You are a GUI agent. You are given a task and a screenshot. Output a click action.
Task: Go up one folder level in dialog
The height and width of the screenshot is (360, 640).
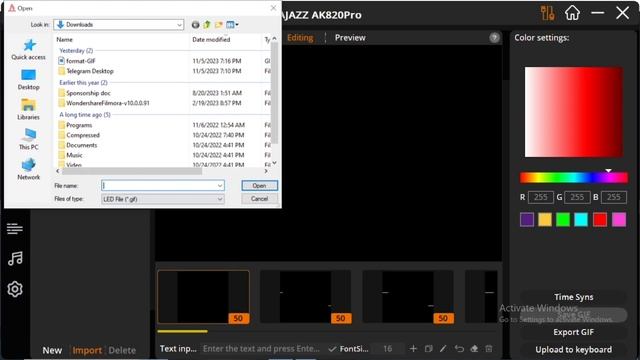tap(207, 25)
